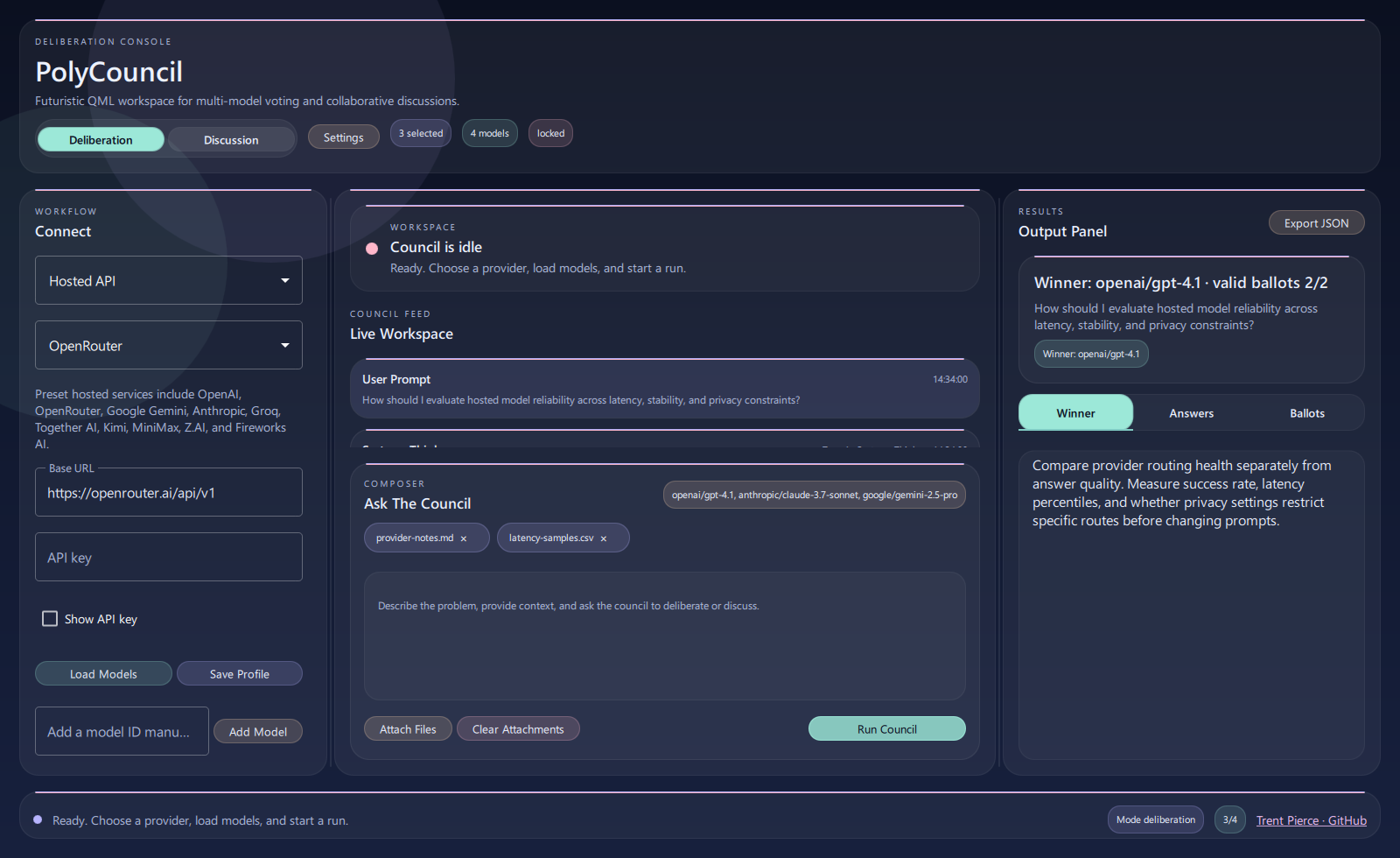The height and width of the screenshot is (858, 1400).
Task: Select the Winner results tab
Action: coord(1075,412)
